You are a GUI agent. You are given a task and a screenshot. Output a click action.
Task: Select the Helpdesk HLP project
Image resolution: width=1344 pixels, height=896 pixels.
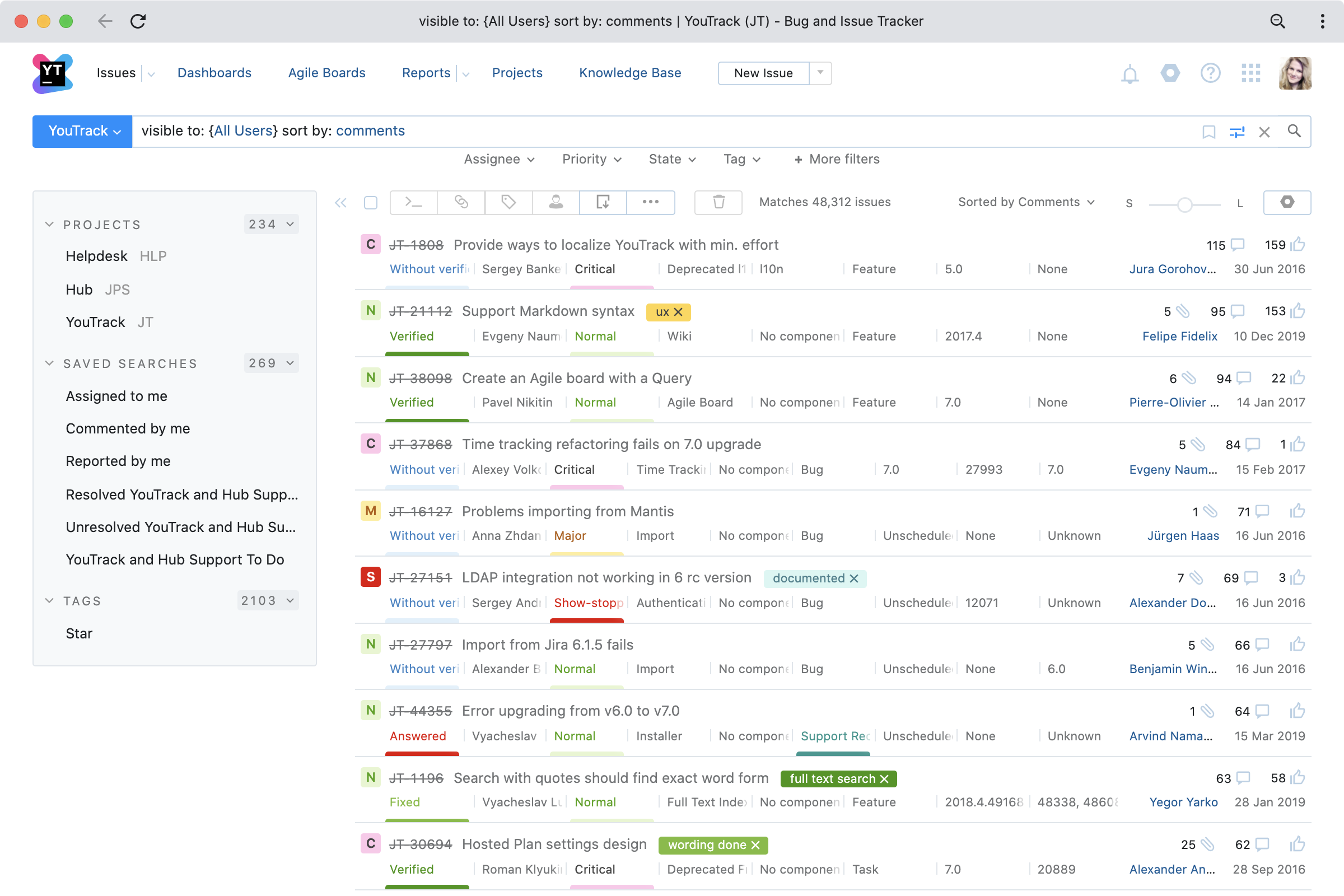coord(116,256)
